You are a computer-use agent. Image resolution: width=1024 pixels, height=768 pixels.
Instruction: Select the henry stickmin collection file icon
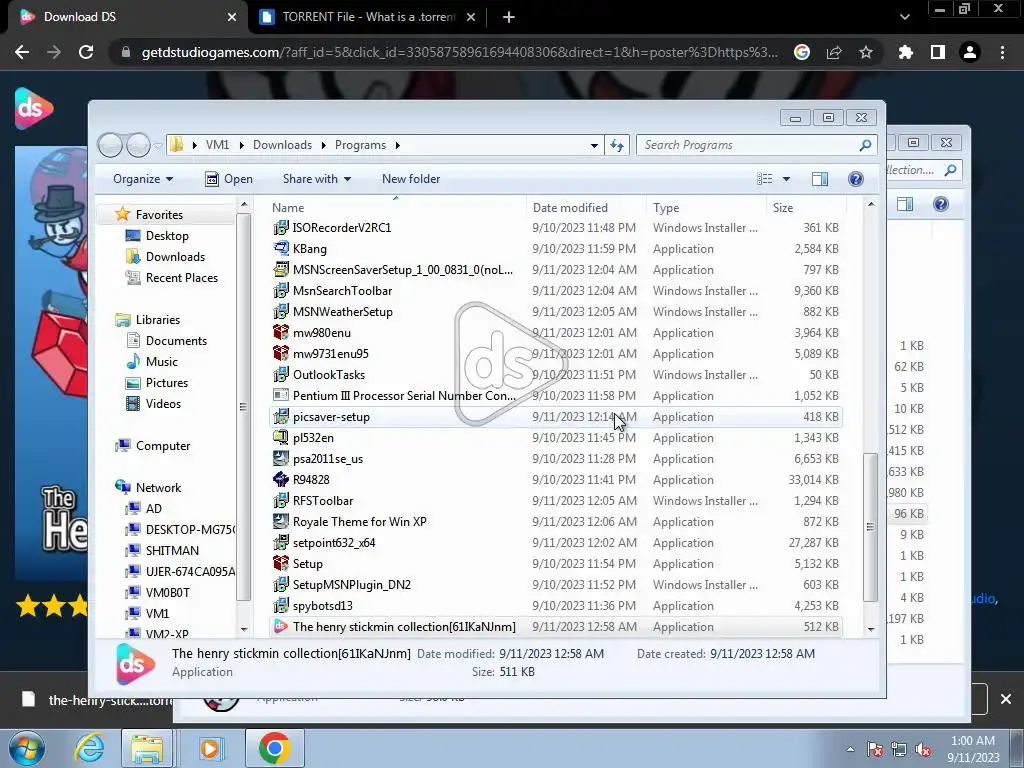click(x=281, y=626)
